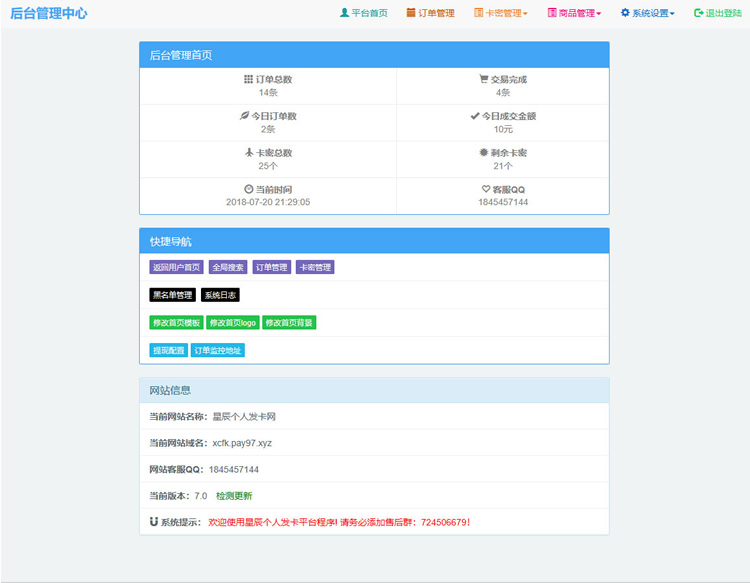750x583 pixels.
Task: Click the grid icon next to 订单总数
Action: coord(249,79)
